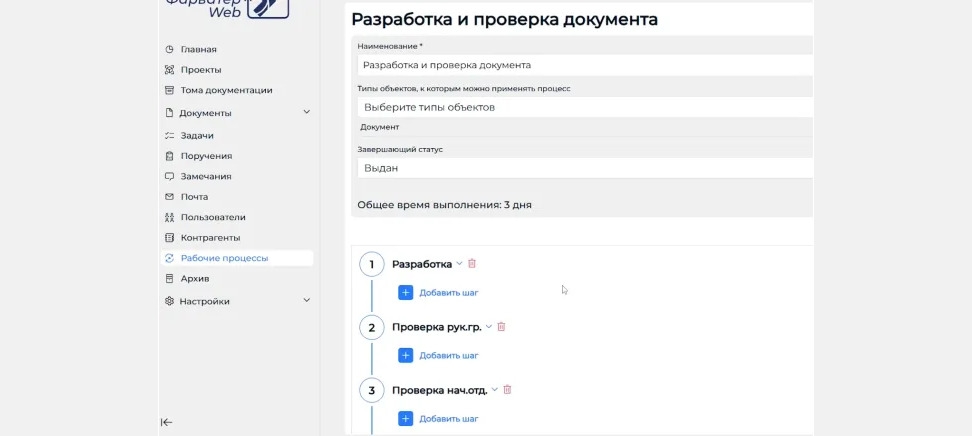This screenshot has width=972, height=436.
Task: Click Добавить шаг under Проверка рук.гр.
Action: click(x=449, y=355)
